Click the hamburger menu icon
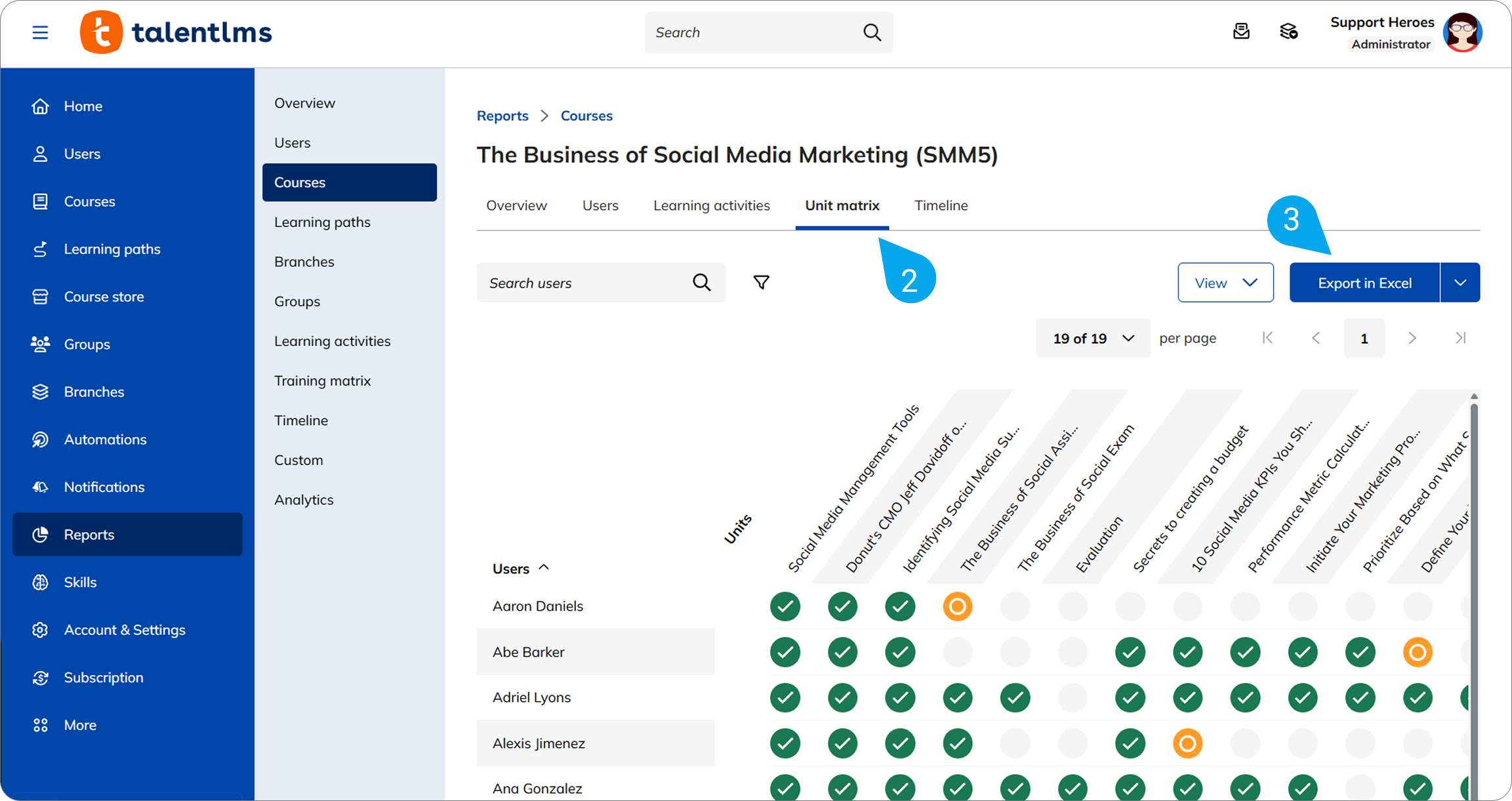Screen dimensions: 1512x801 pyautogui.click(x=40, y=32)
